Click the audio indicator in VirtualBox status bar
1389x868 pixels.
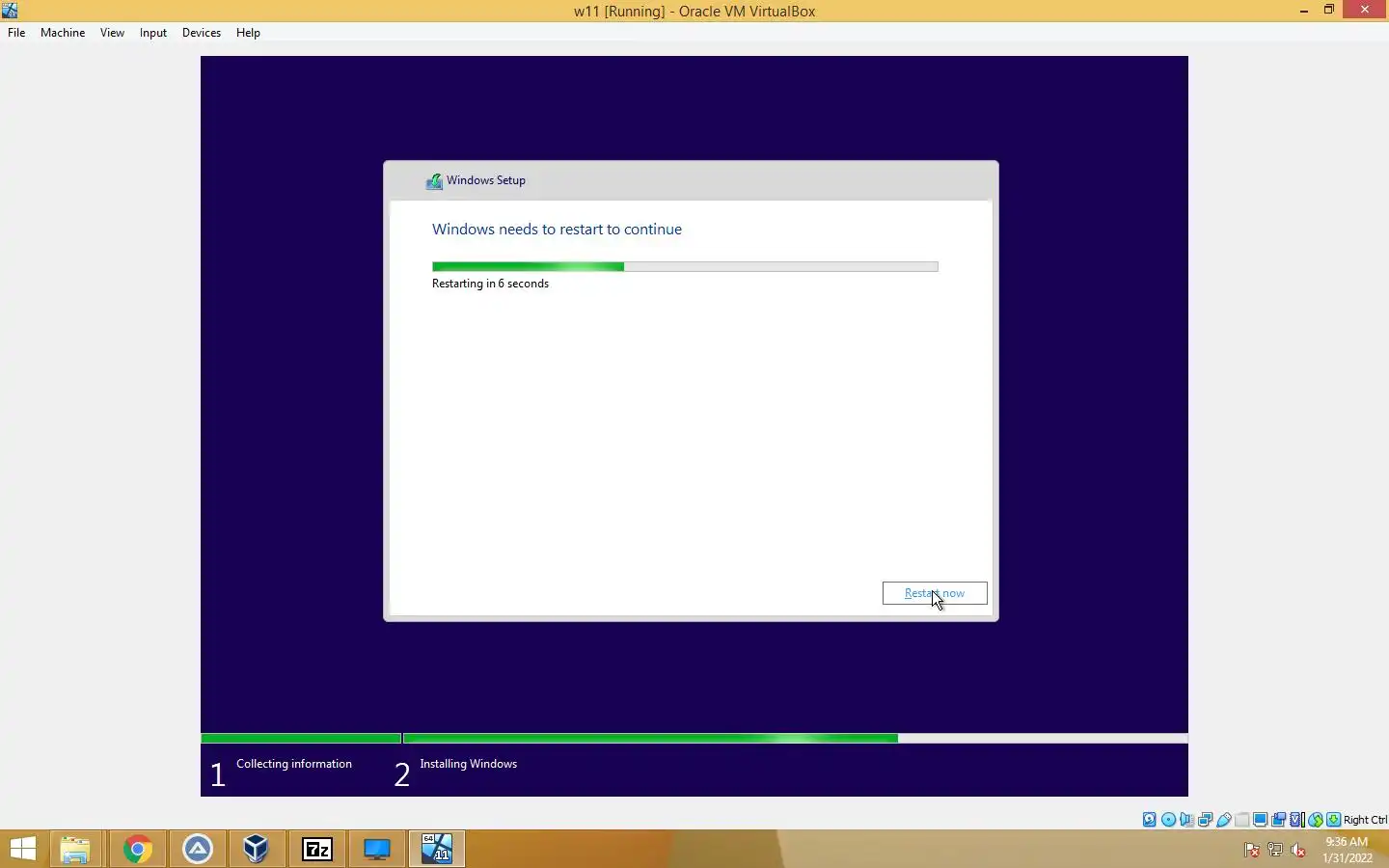click(1186, 820)
